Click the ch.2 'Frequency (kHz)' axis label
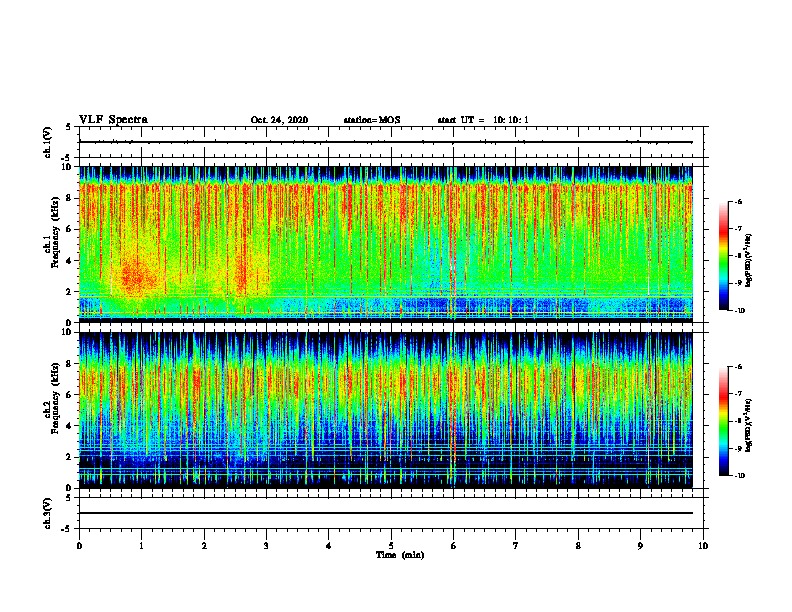The width and height of the screenshot is (792, 612). pyautogui.click(x=55, y=398)
